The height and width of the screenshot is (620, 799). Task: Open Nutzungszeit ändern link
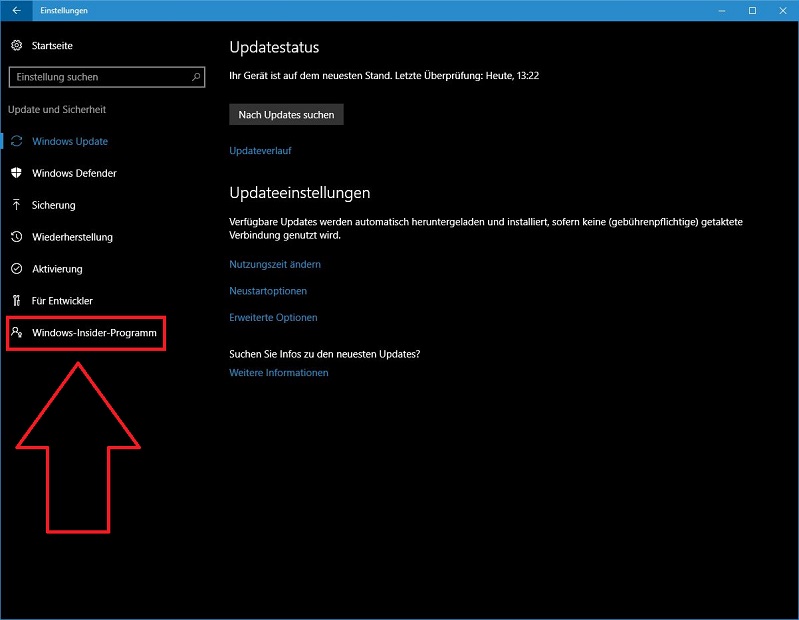pyautogui.click(x=275, y=264)
